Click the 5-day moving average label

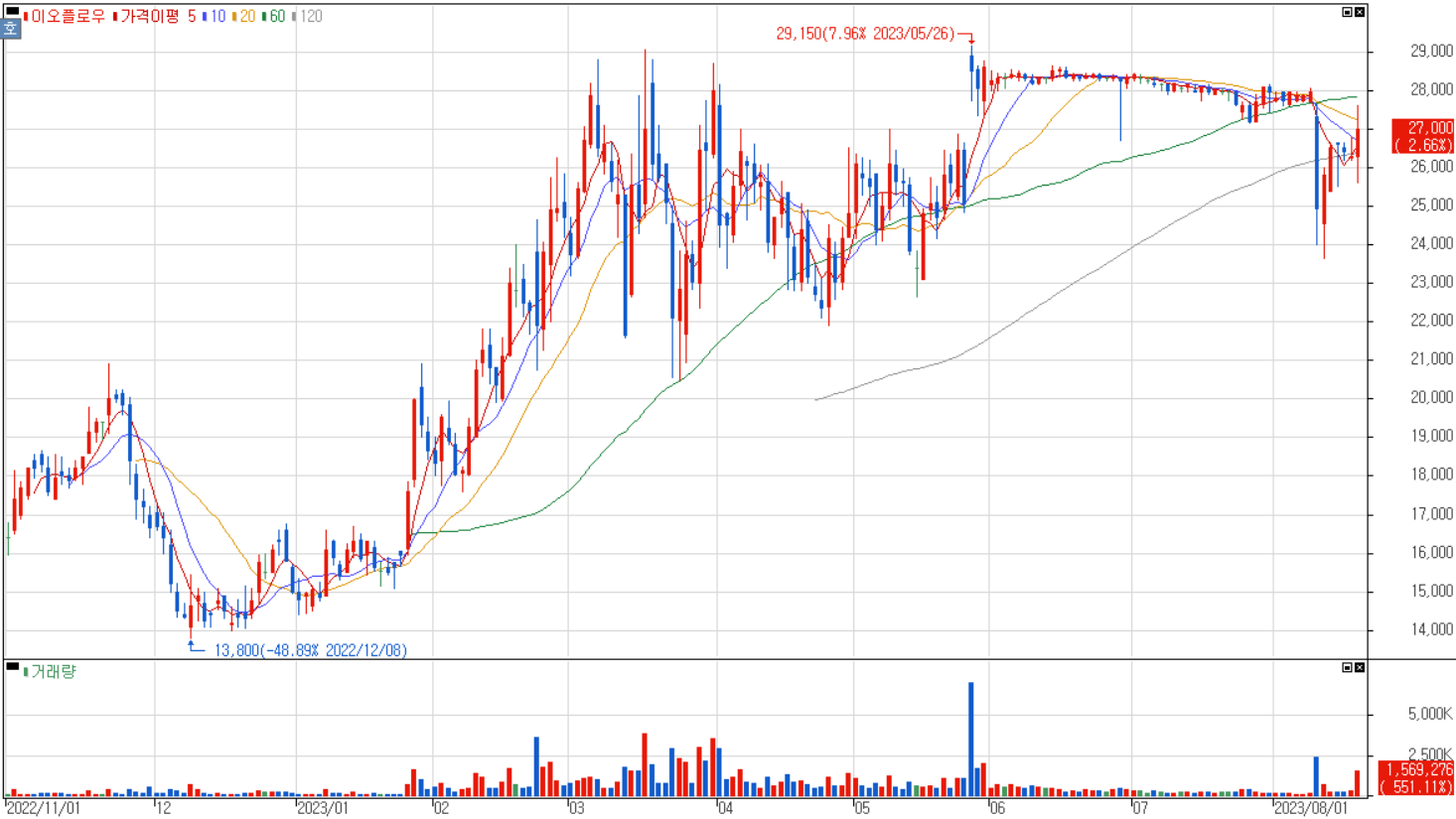[192, 16]
